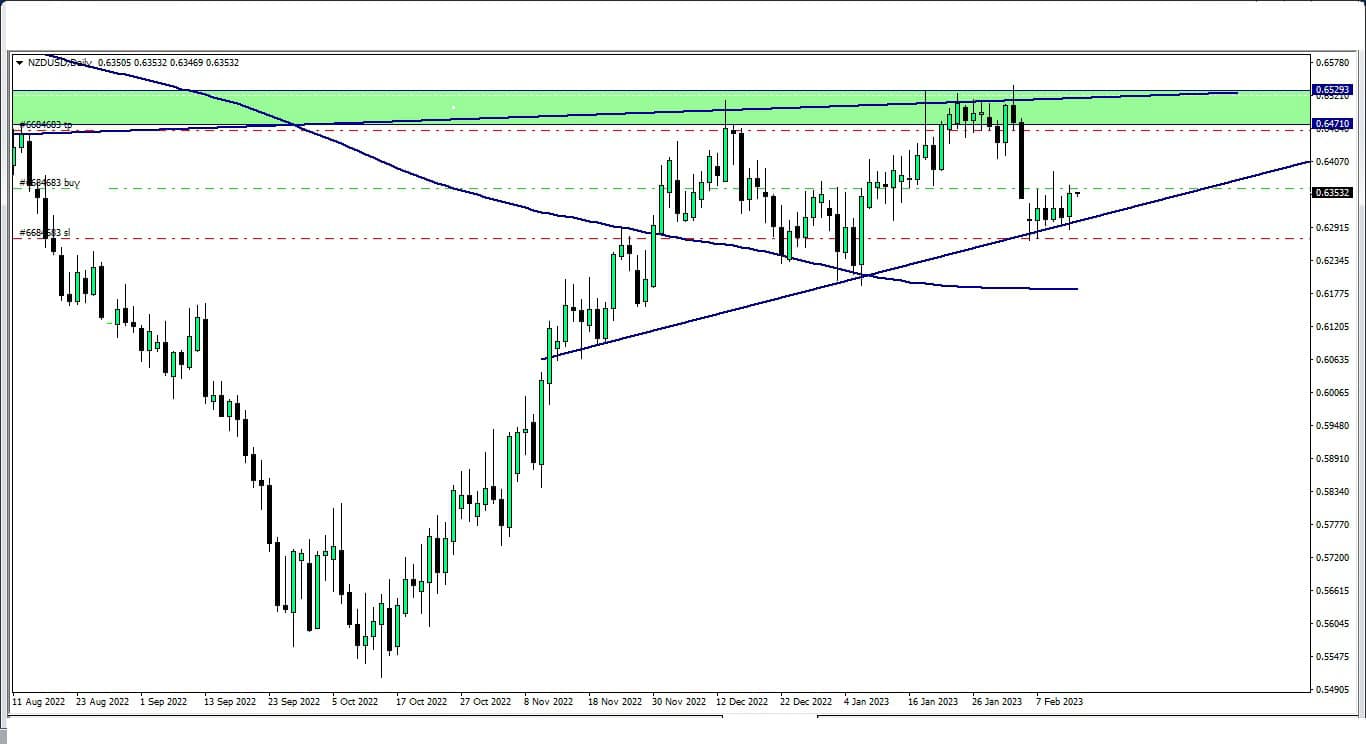1366x744 pixels.
Task: Click the 12 Dec 2022 date label
Action: coord(743,701)
